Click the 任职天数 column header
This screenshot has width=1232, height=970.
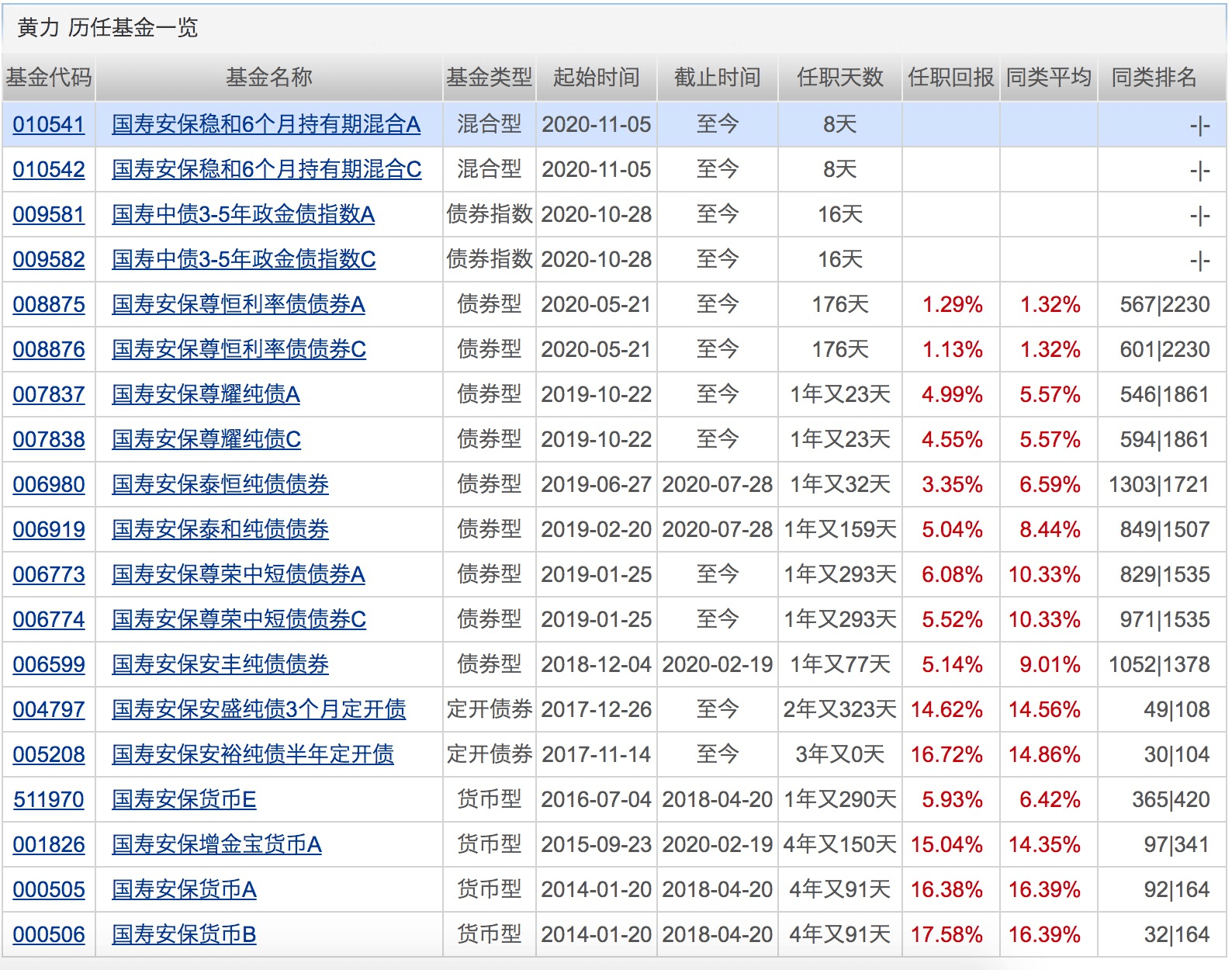[x=839, y=78]
